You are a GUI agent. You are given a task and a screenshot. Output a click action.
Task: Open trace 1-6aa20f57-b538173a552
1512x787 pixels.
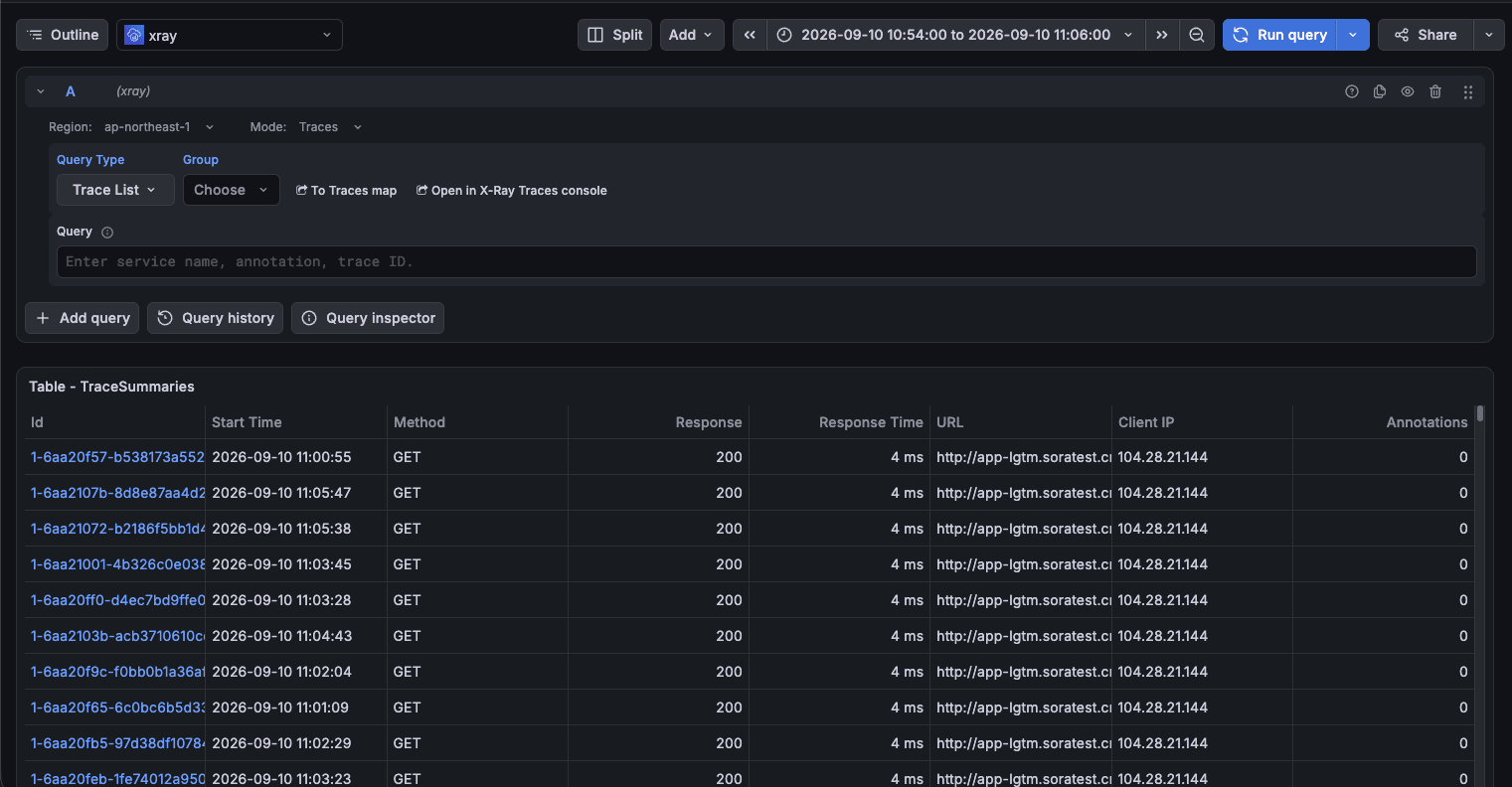point(117,457)
